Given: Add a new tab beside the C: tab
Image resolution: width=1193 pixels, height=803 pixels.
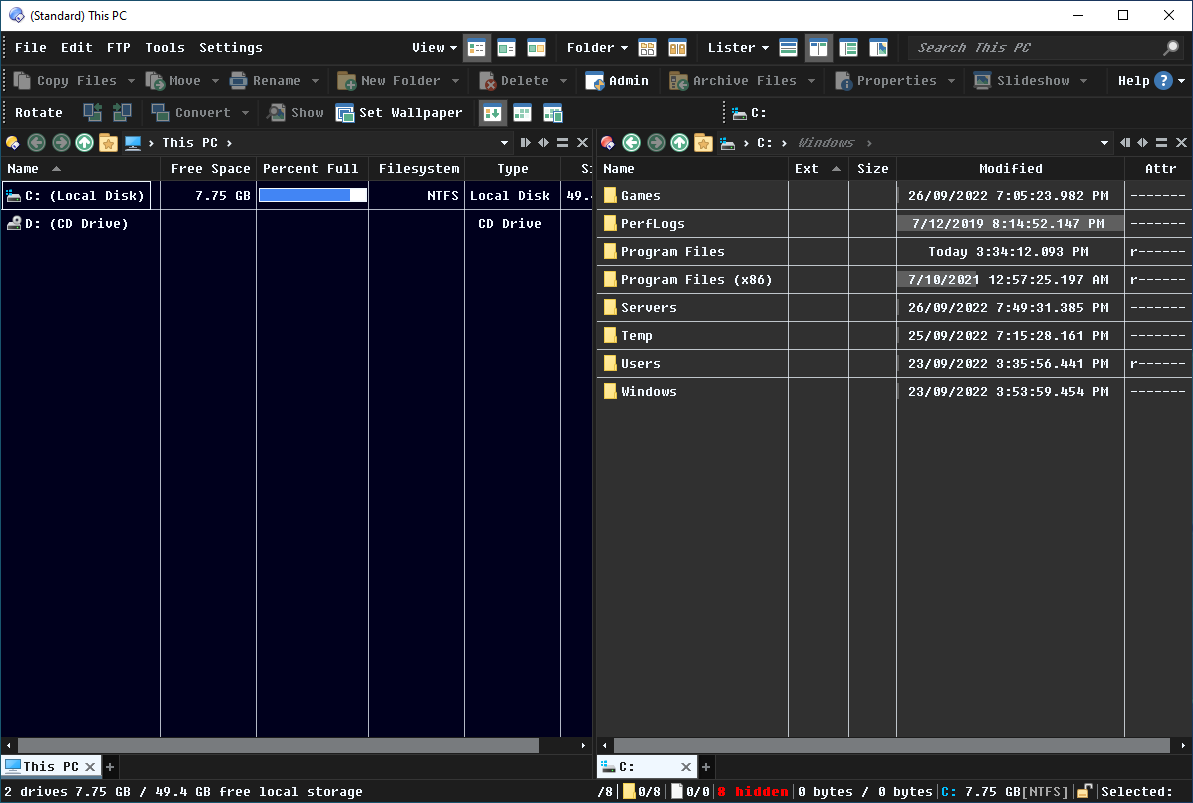Looking at the screenshot, I should pyautogui.click(x=705, y=766).
